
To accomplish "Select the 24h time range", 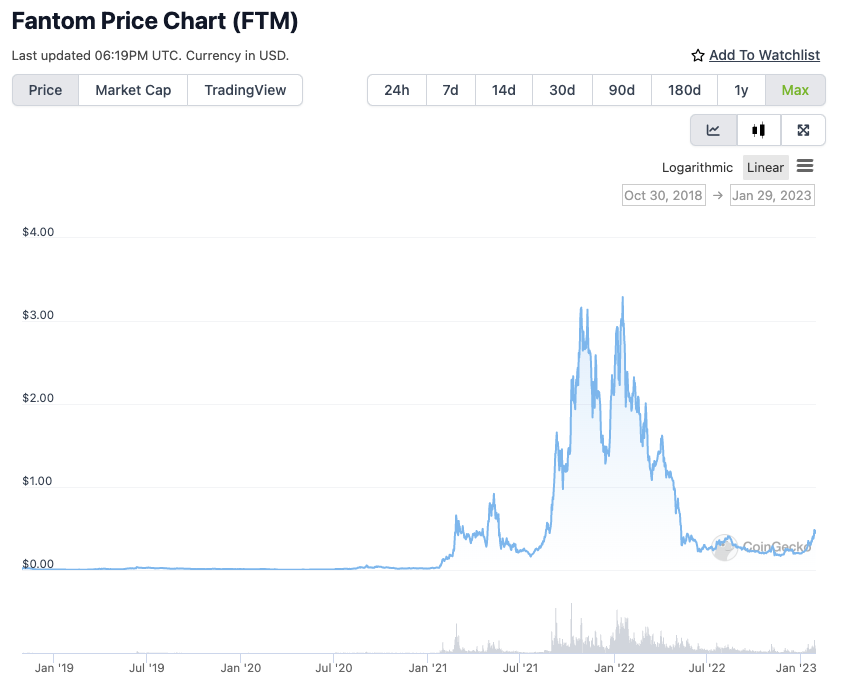I will click(397, 90).
